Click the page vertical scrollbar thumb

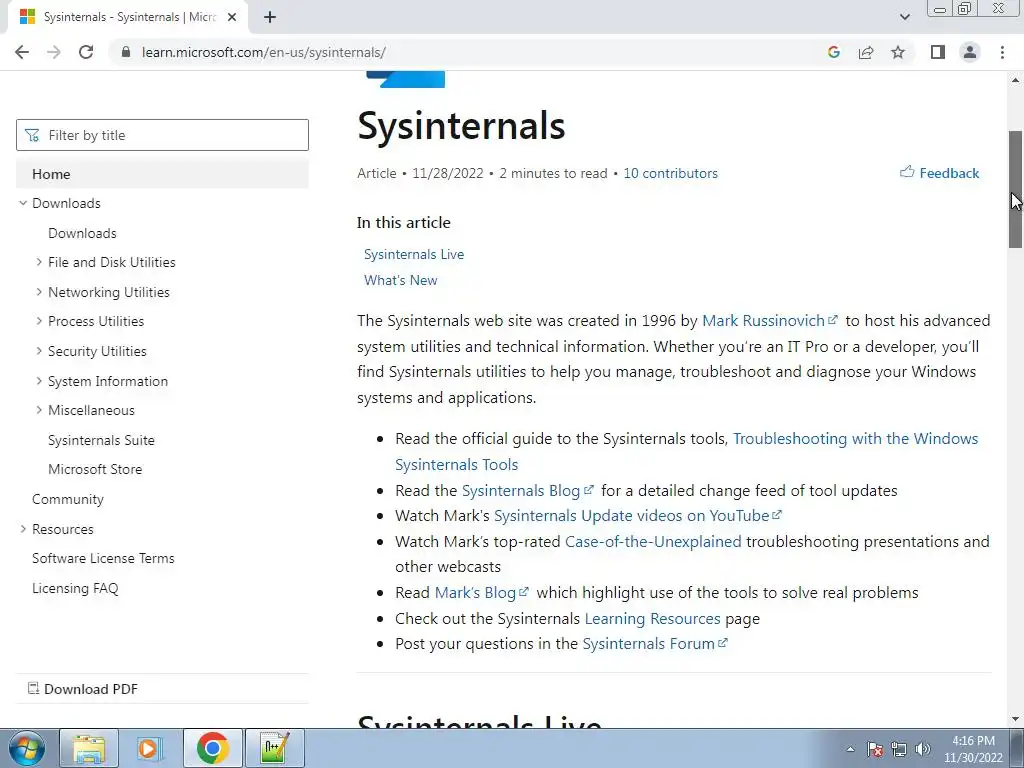pyautogui.click(x=1015, y=189)
